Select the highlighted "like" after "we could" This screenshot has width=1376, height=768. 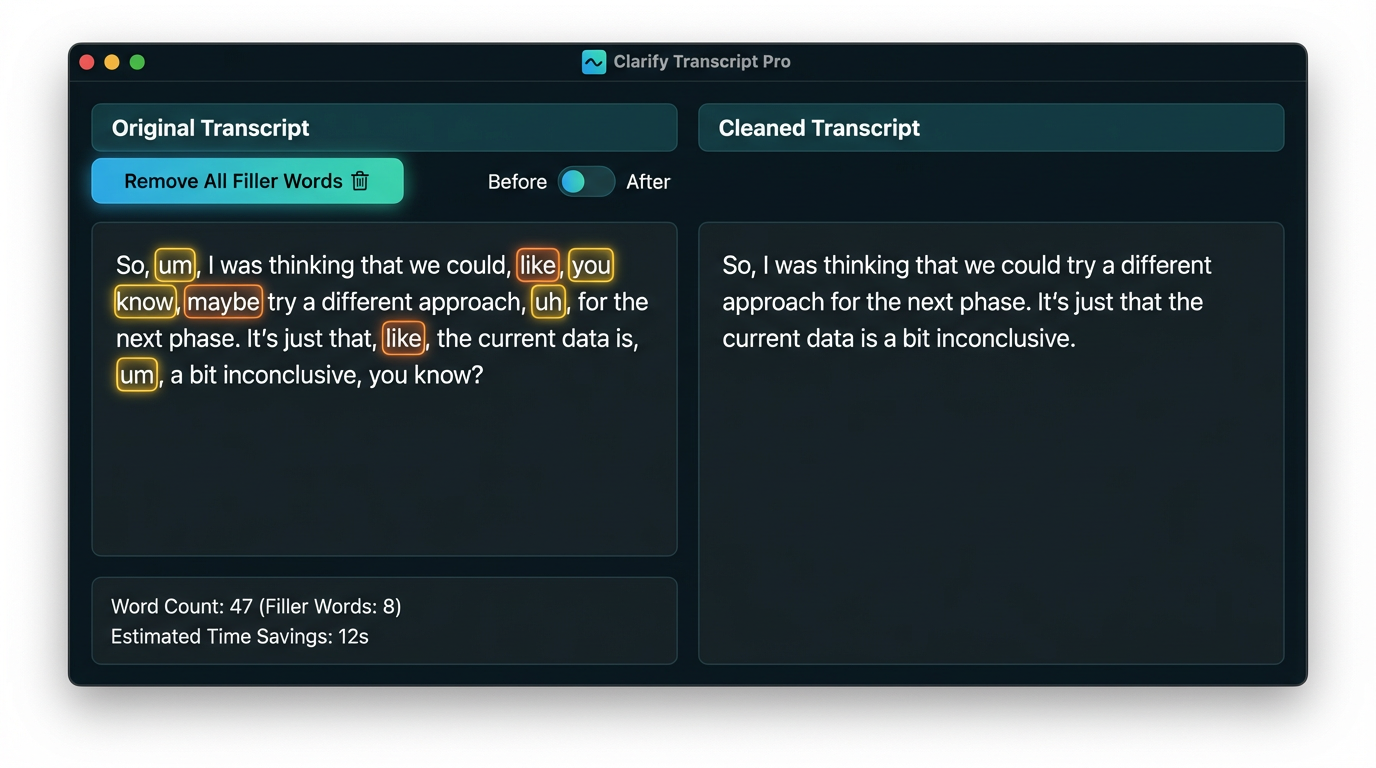point(537,265)
